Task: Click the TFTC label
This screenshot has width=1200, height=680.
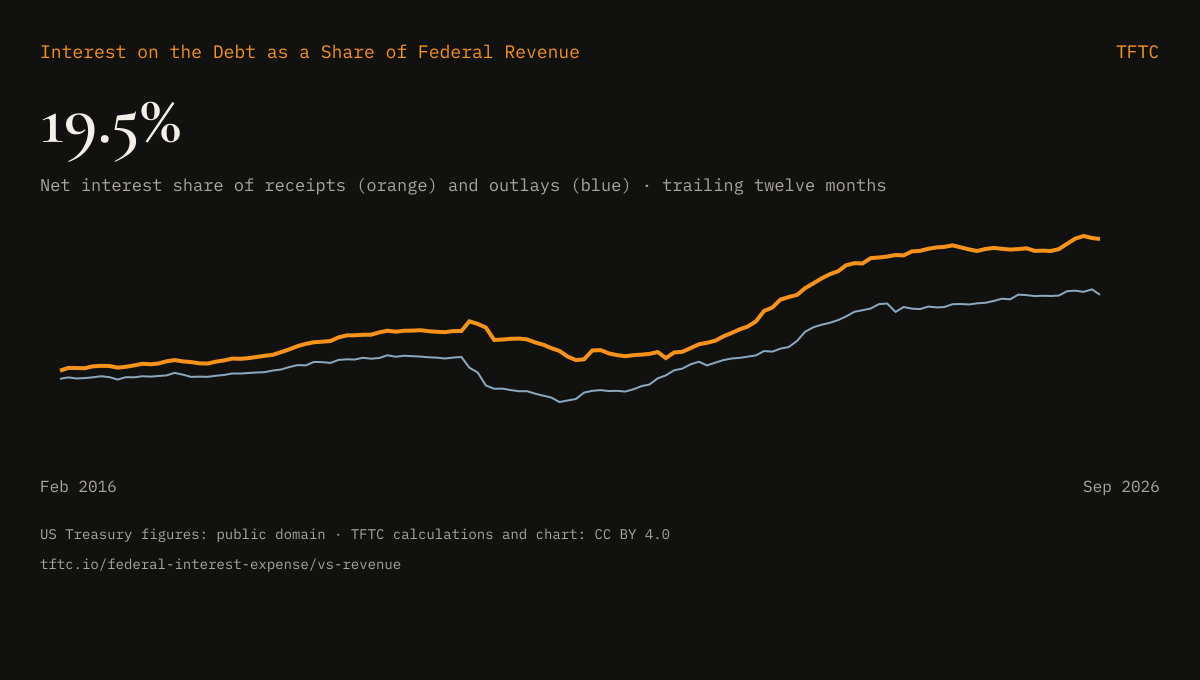Action: point(1137,52)
